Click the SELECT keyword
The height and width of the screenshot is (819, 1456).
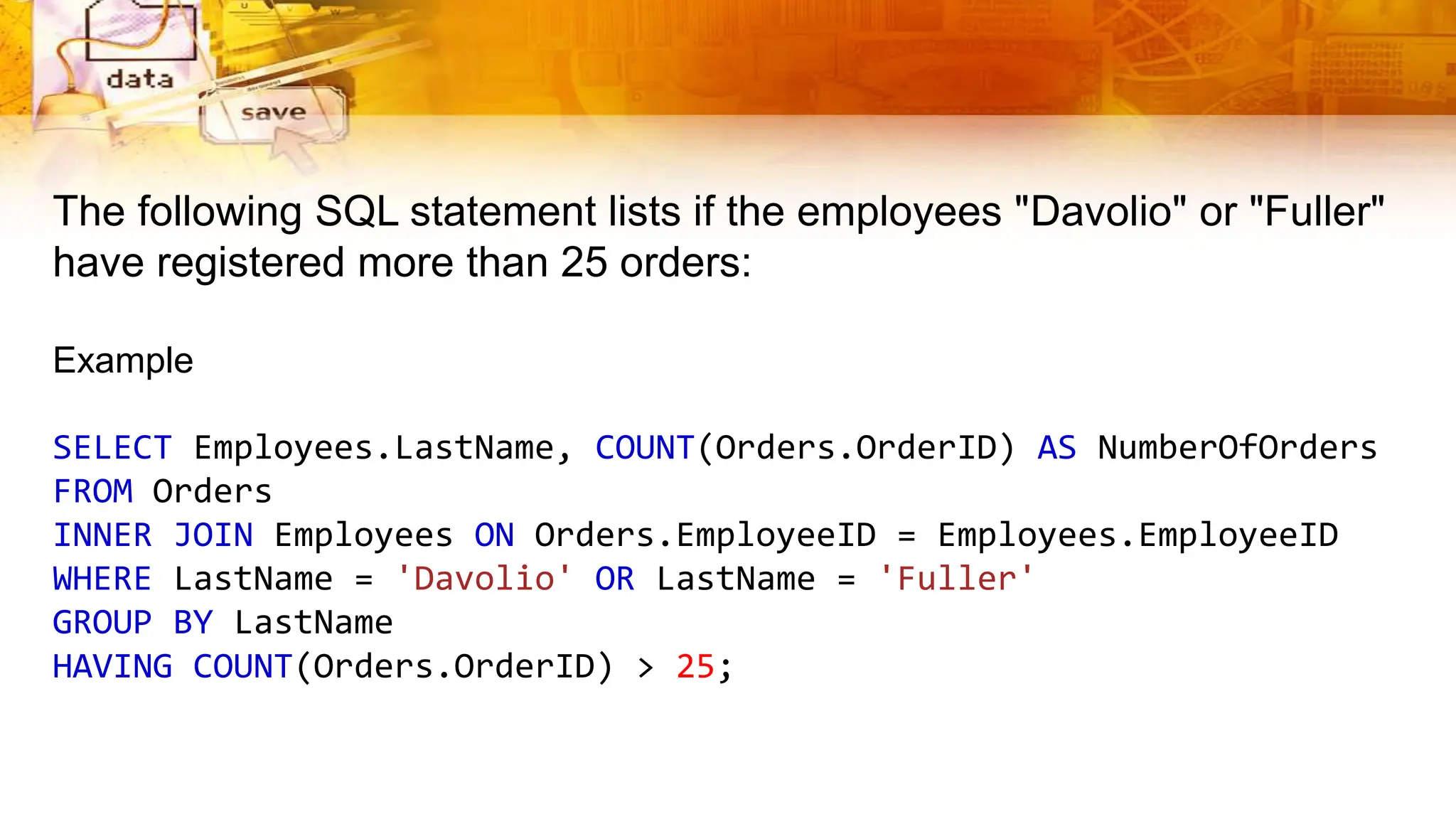coord(112,448)
